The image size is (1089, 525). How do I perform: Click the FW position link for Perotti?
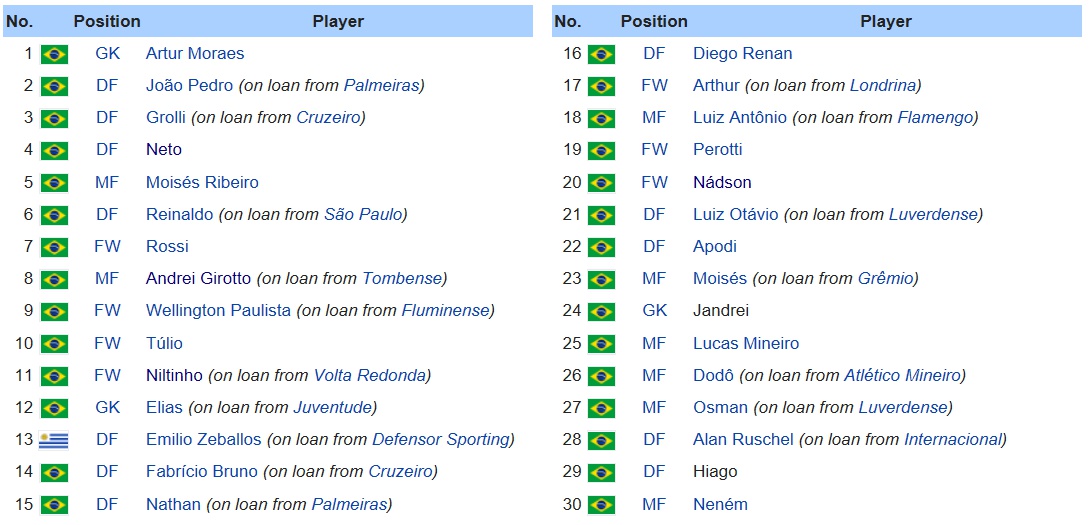(654, 149)
